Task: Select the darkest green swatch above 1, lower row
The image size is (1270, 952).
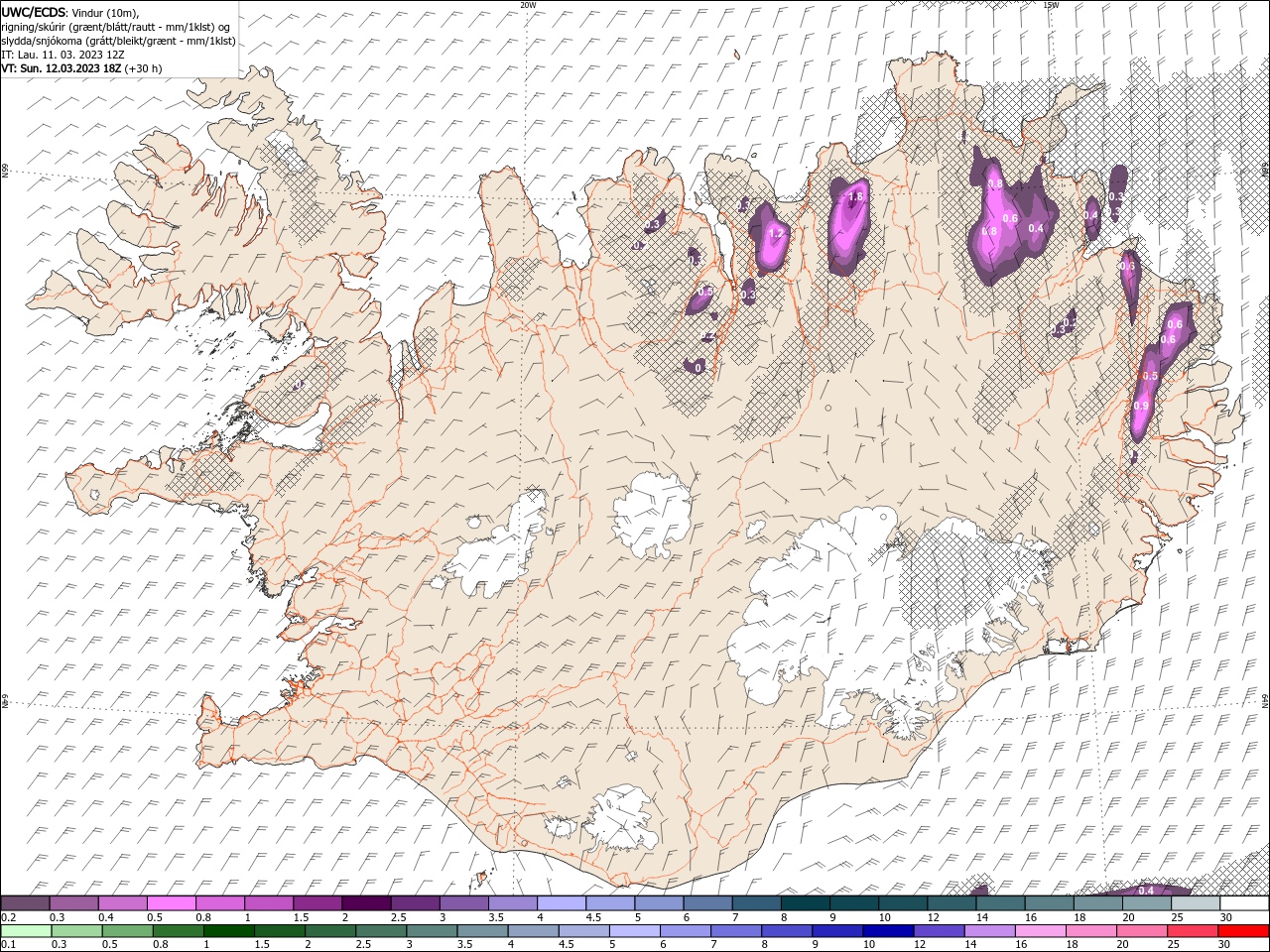Action: (229, 931)
